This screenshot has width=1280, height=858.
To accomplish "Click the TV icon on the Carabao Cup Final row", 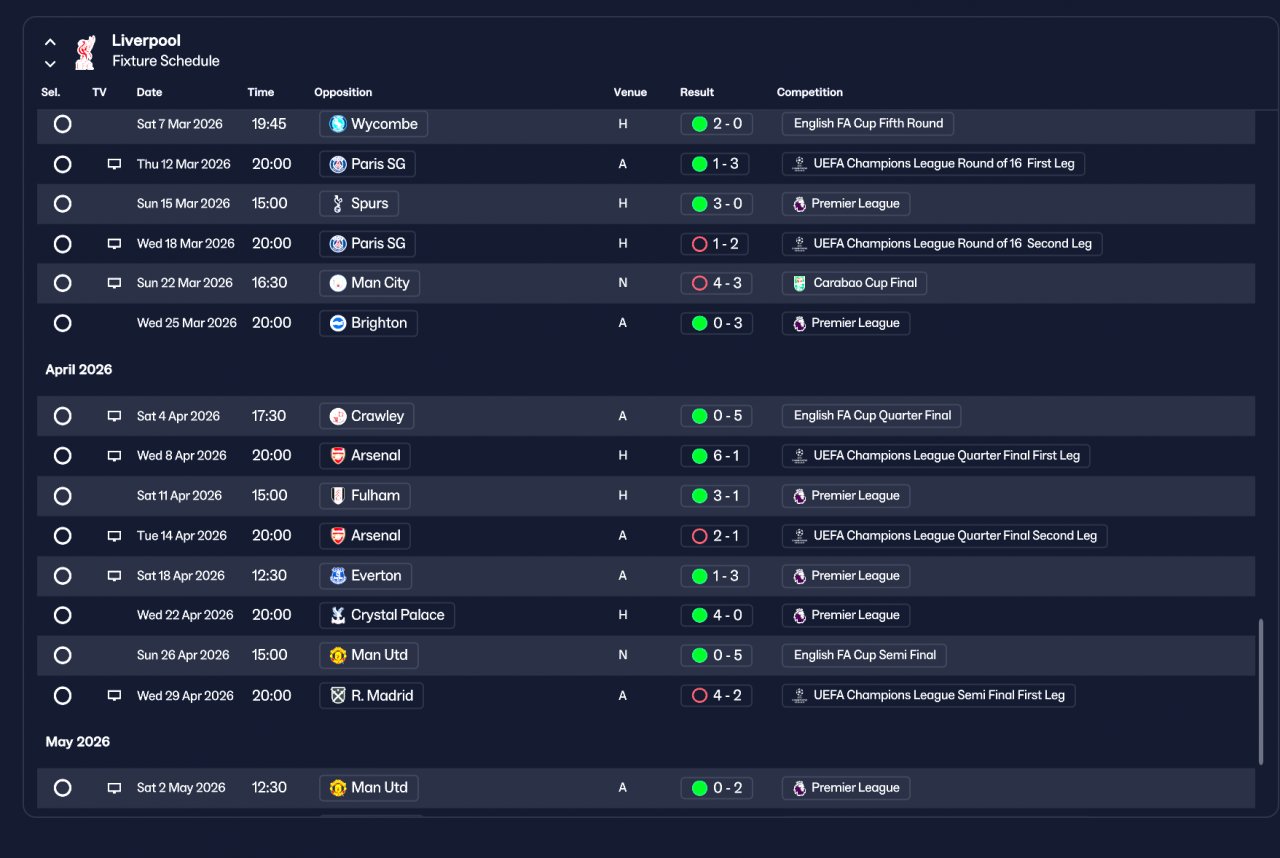I will click(114, 283).
